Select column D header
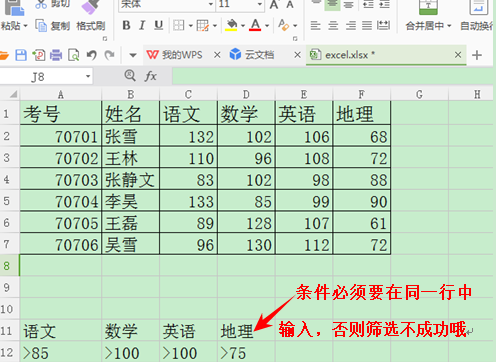This screenshot has width=496, height=362. coord(246,95)
